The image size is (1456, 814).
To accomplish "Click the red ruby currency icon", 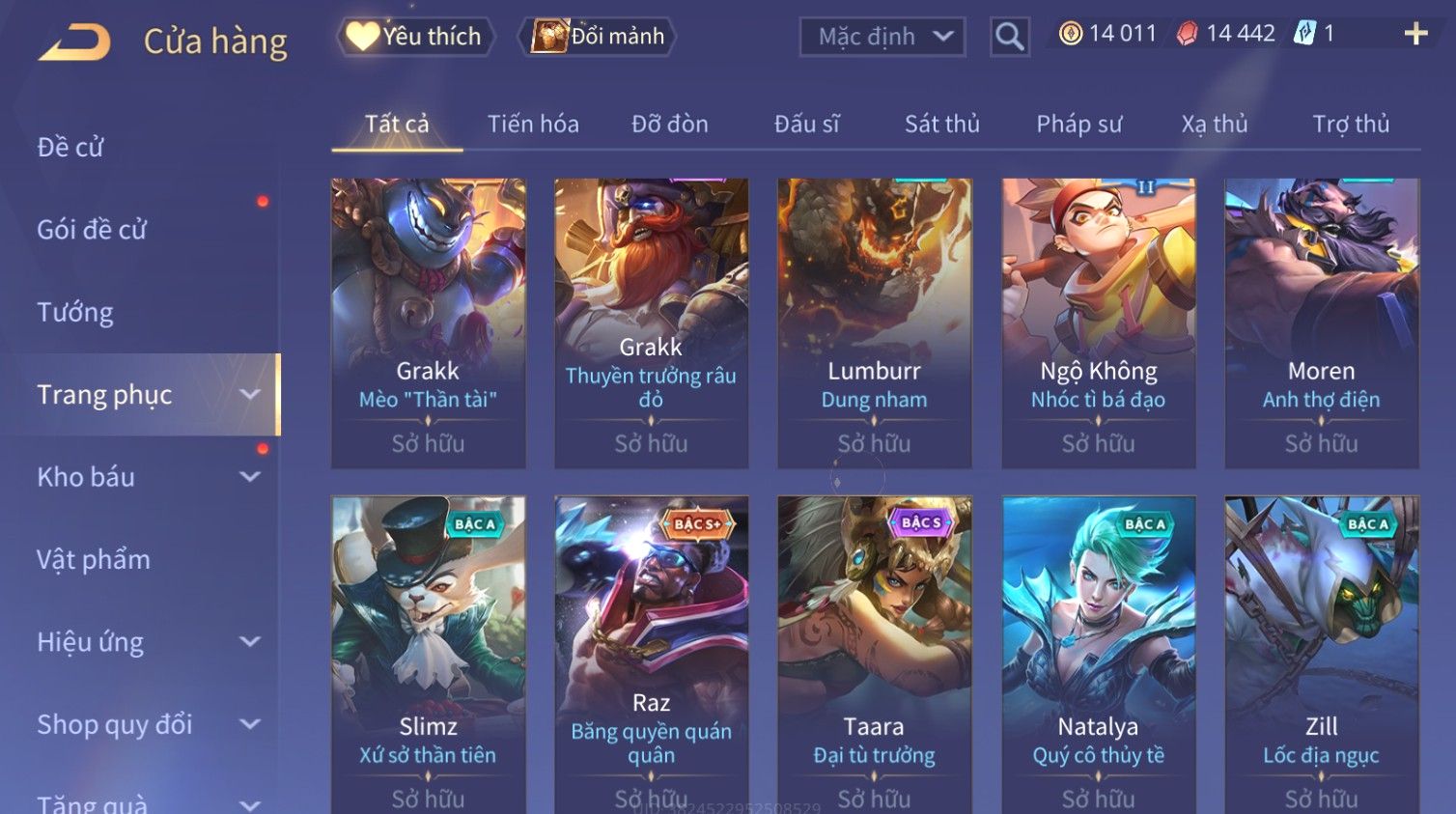I will [x=1188, y=34].
